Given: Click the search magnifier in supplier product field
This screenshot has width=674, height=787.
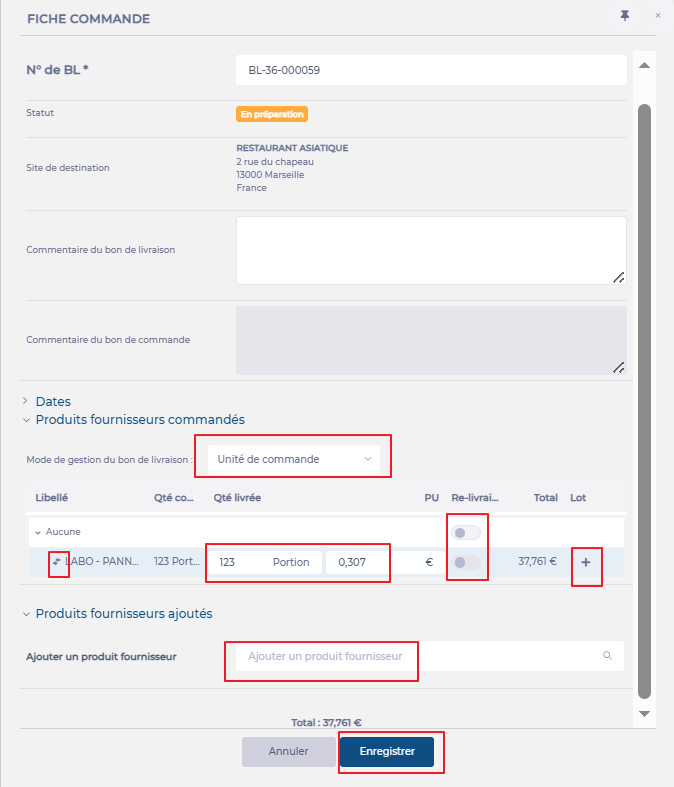Looking at the screenshot, I should [x=607, y=656].
